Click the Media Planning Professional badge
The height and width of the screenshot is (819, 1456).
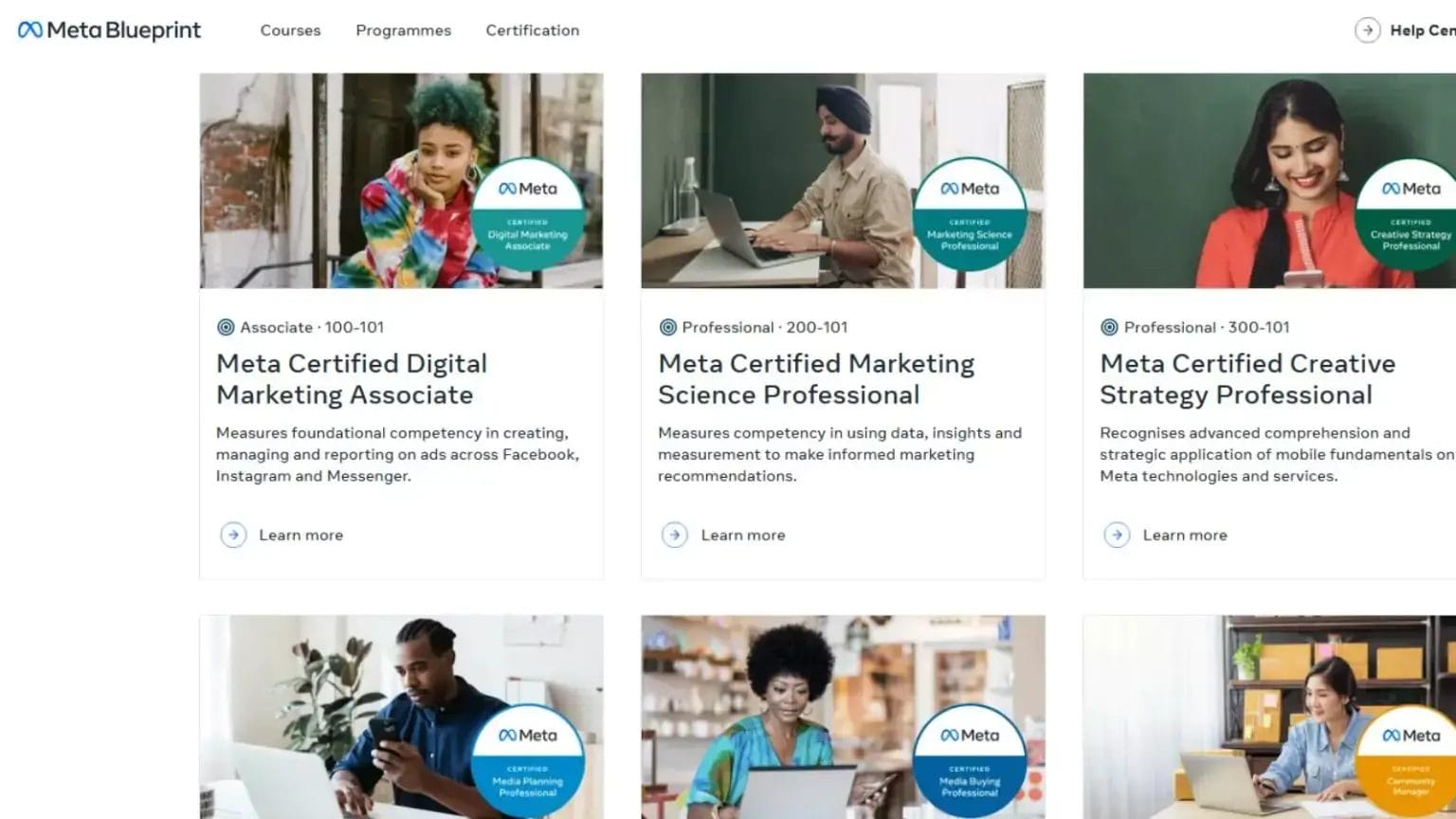(527, 760)
